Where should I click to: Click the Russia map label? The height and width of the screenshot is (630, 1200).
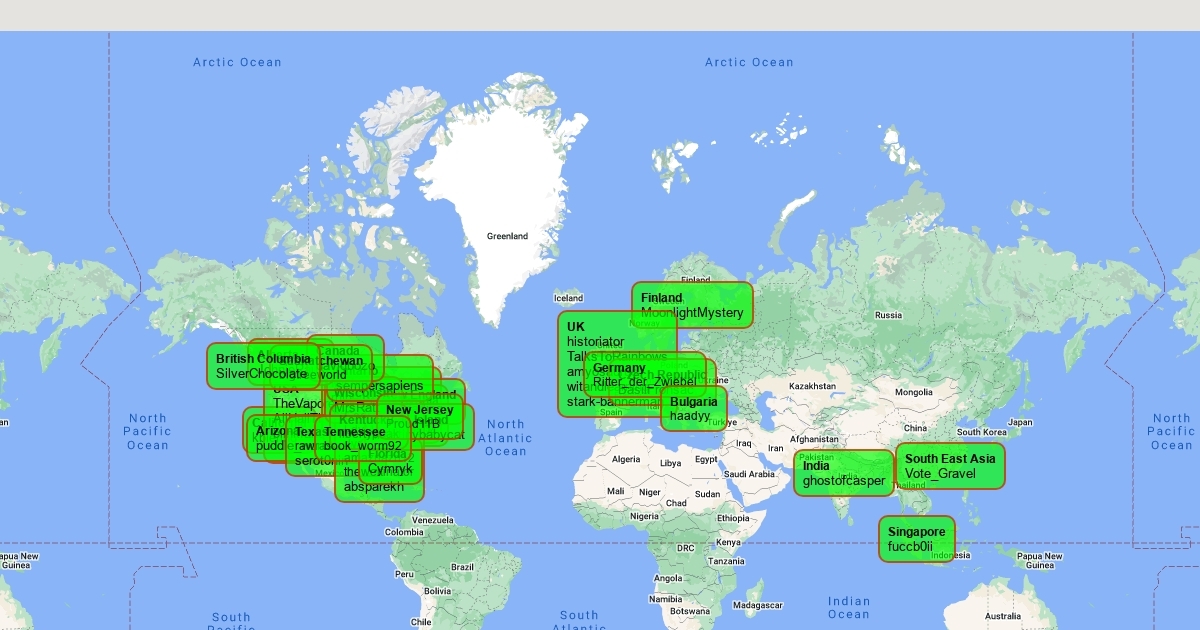coord(888,315)
